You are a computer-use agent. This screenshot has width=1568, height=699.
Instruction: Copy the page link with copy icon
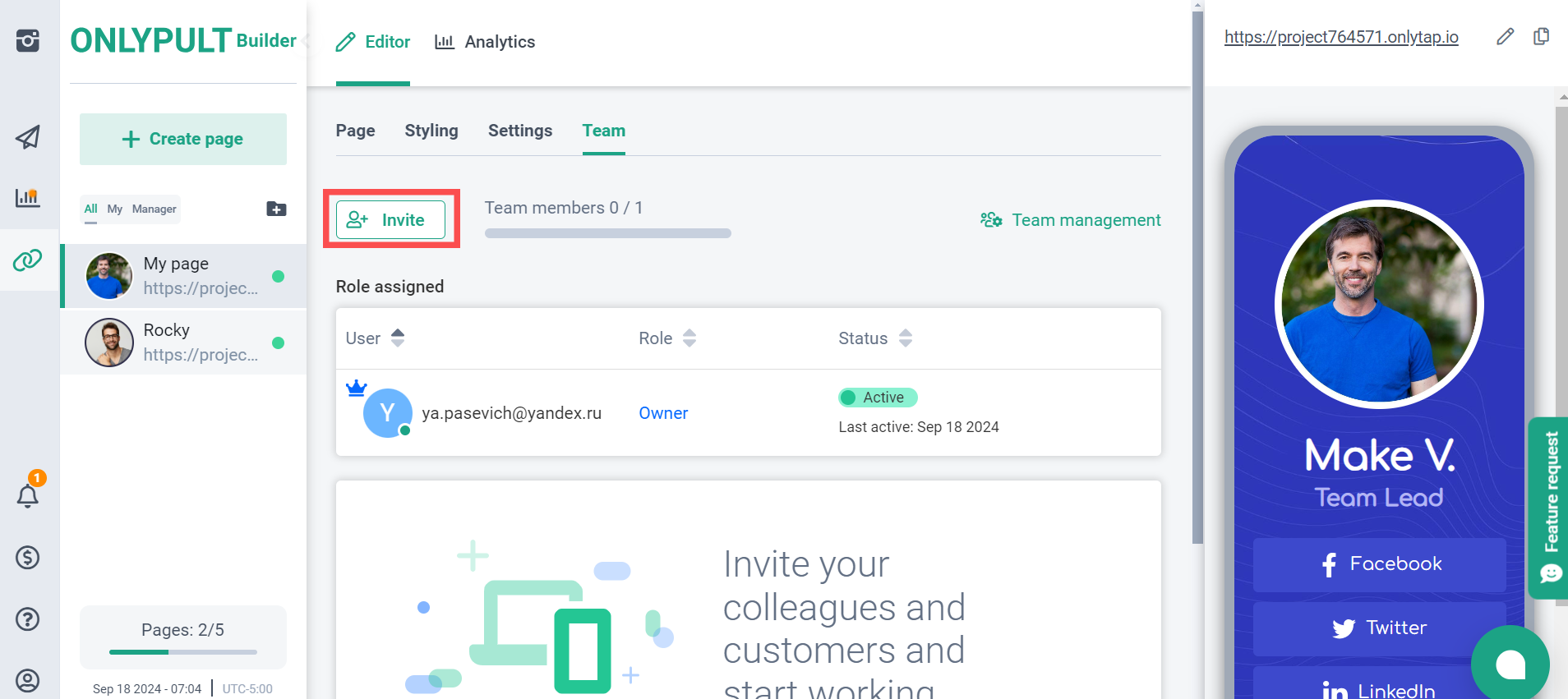[x=1541, y=37]
